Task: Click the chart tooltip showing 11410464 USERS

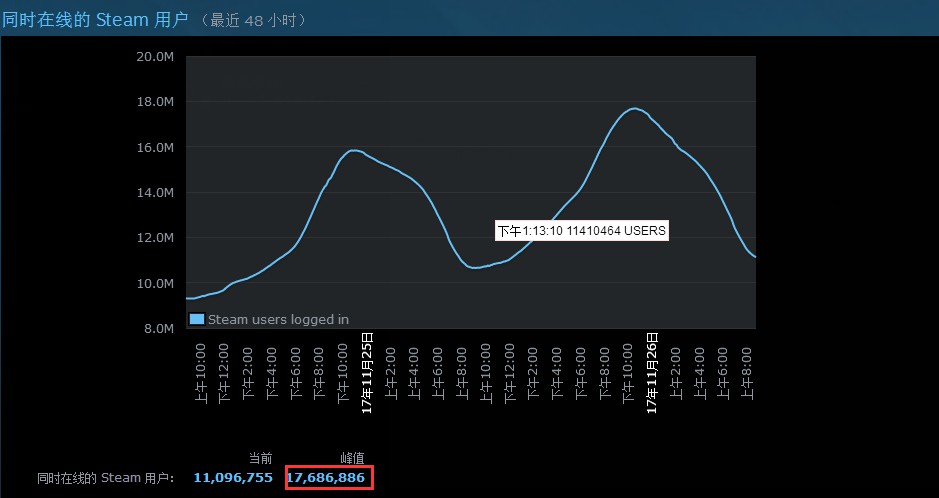Action: click(581, 231)
